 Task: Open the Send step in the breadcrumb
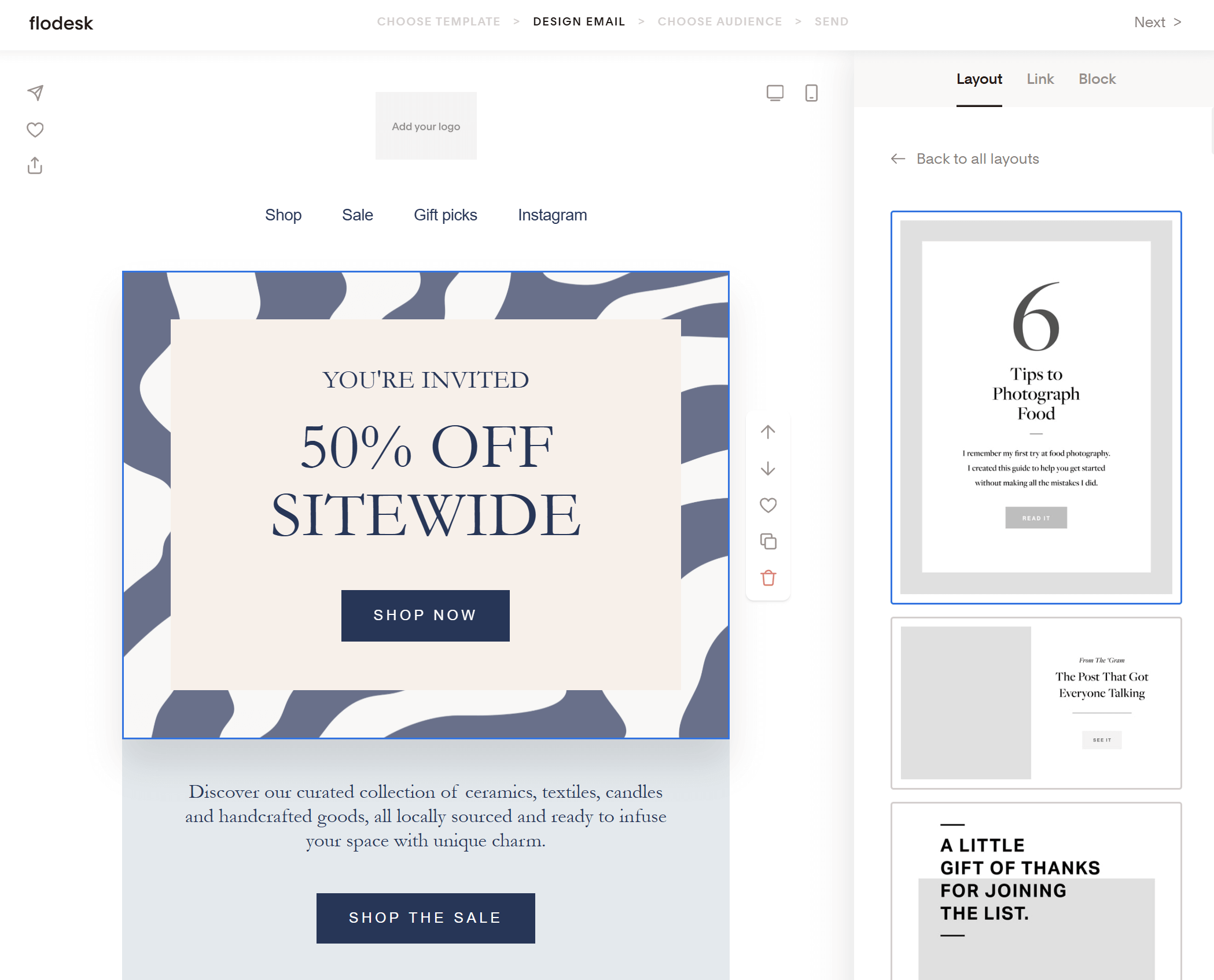832,21
